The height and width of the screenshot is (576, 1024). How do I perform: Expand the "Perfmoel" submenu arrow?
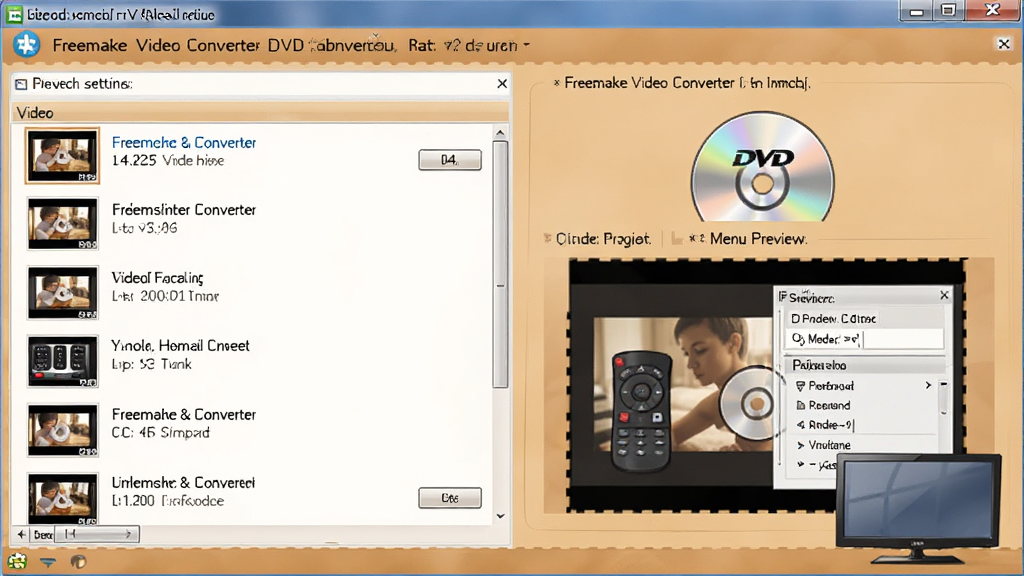[x=928, y=386]
